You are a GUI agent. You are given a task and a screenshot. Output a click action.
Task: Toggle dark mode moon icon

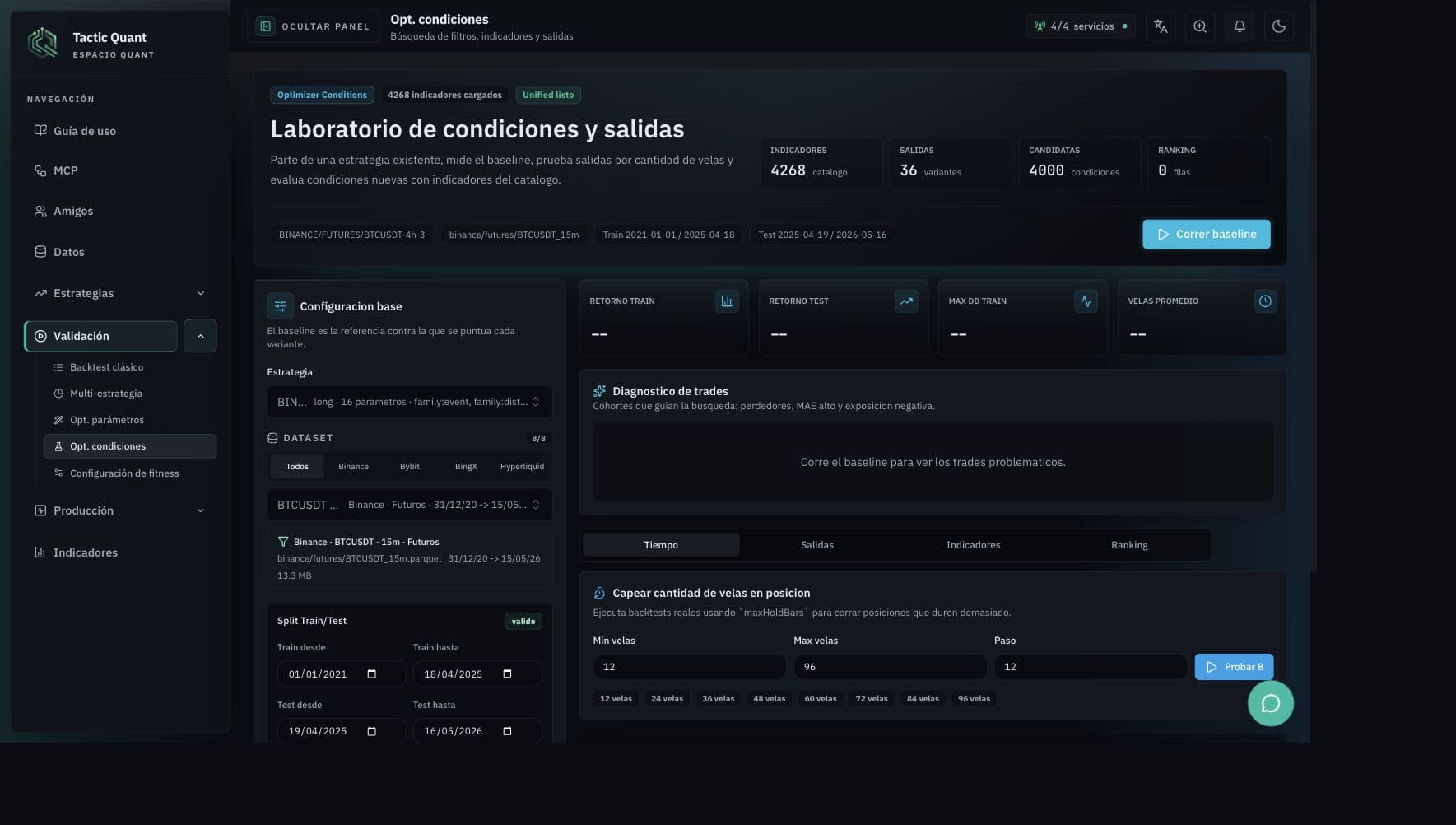click(1279, 26)
